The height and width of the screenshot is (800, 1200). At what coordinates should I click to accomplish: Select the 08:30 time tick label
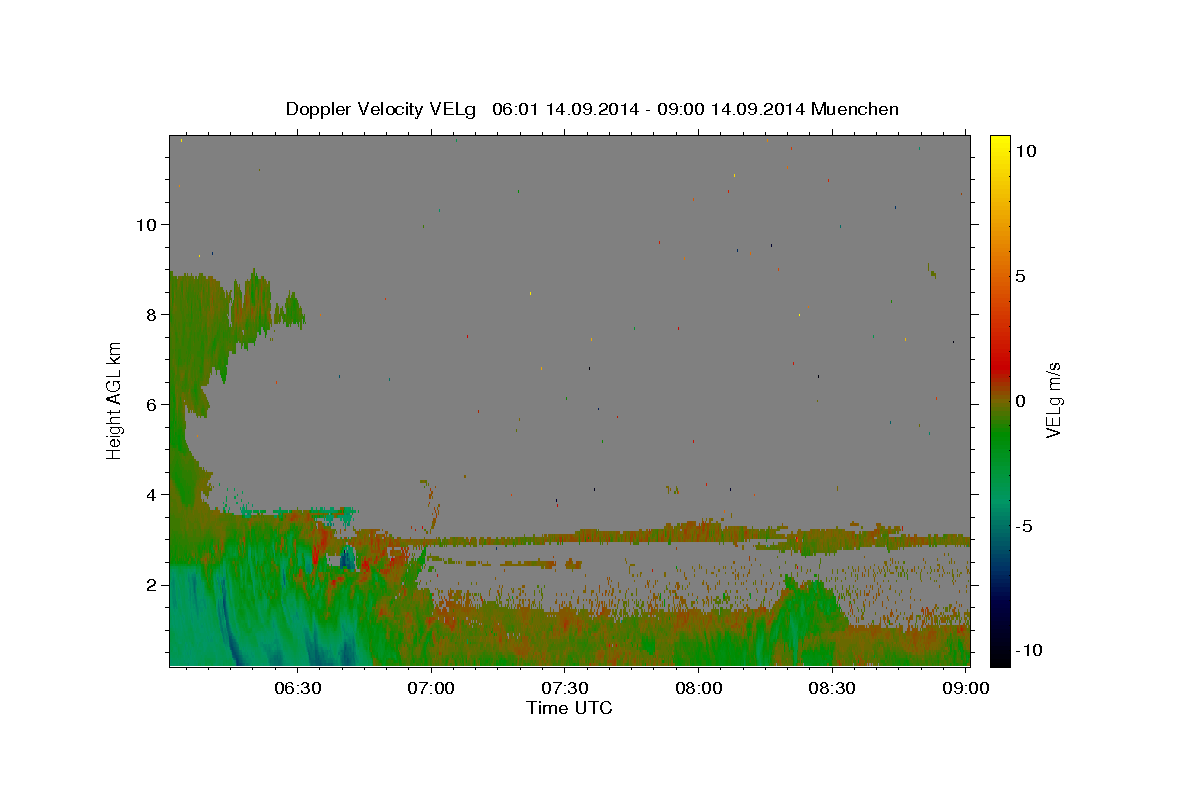[832, 688]
